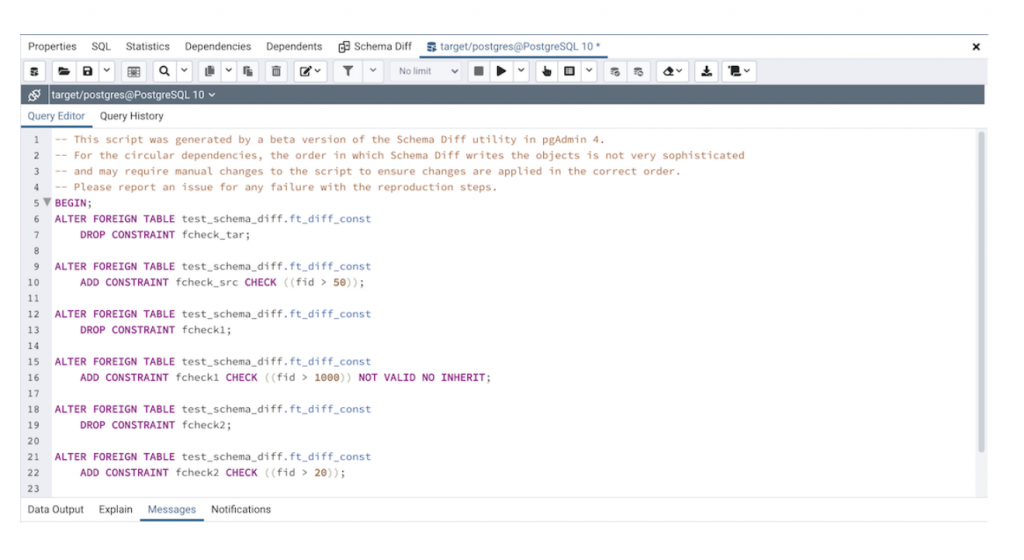1024x560 pixels.
Task: Collapse the BEGIN block fold triangle
Action: (x=47, y=202)
